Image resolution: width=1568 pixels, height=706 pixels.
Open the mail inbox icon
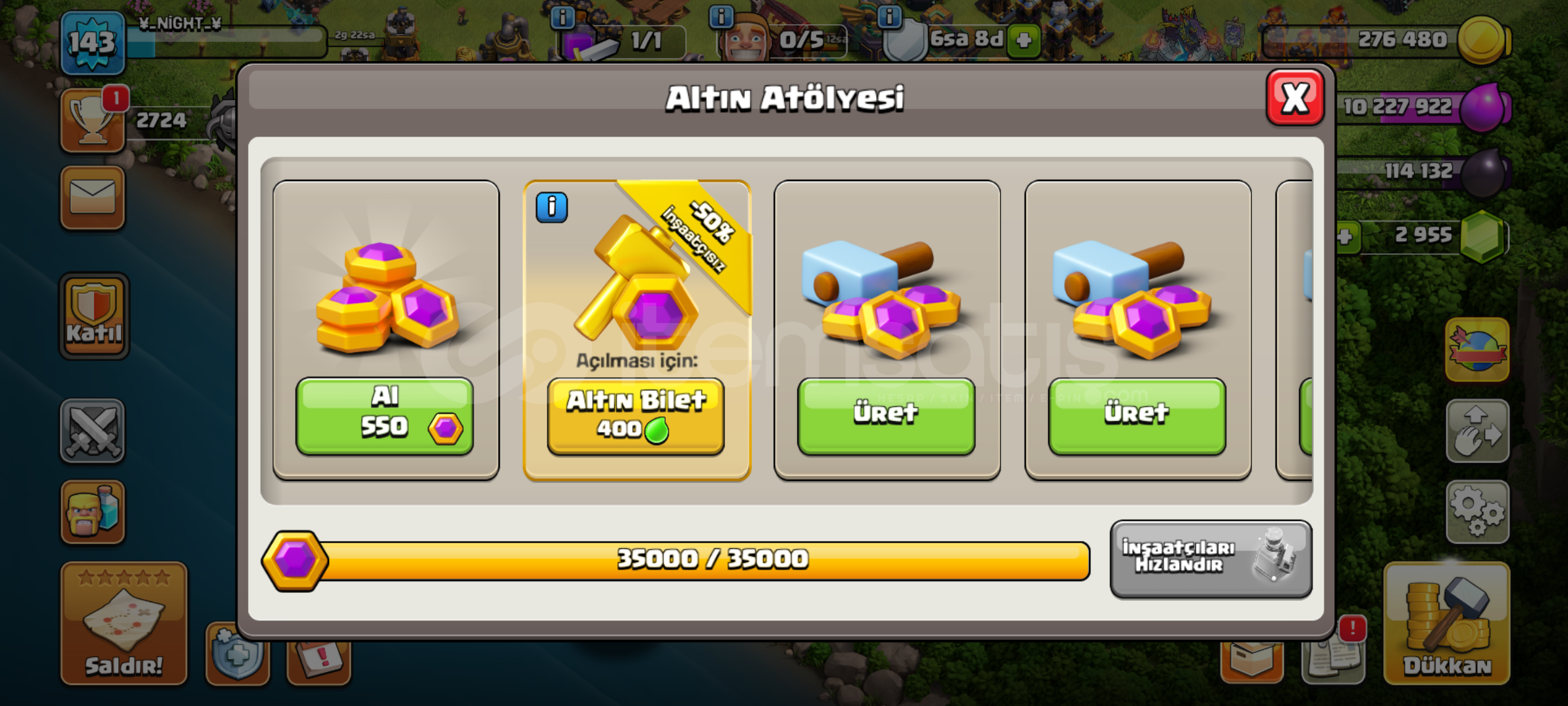click(93, 198)
